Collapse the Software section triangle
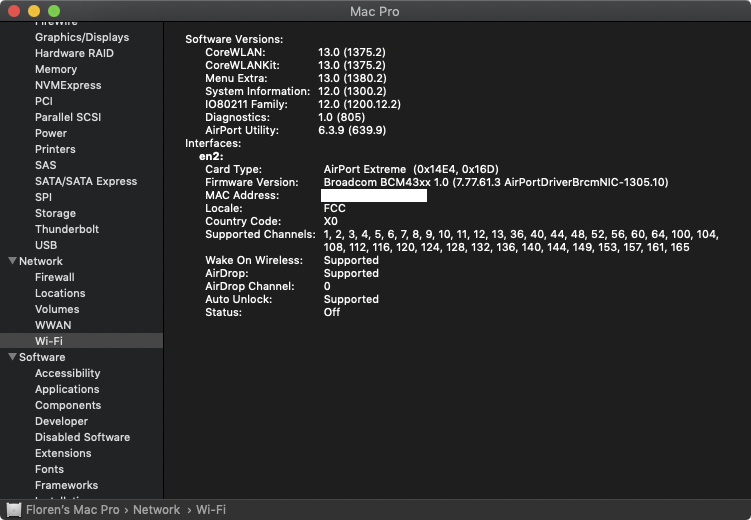 coord(12,357)
